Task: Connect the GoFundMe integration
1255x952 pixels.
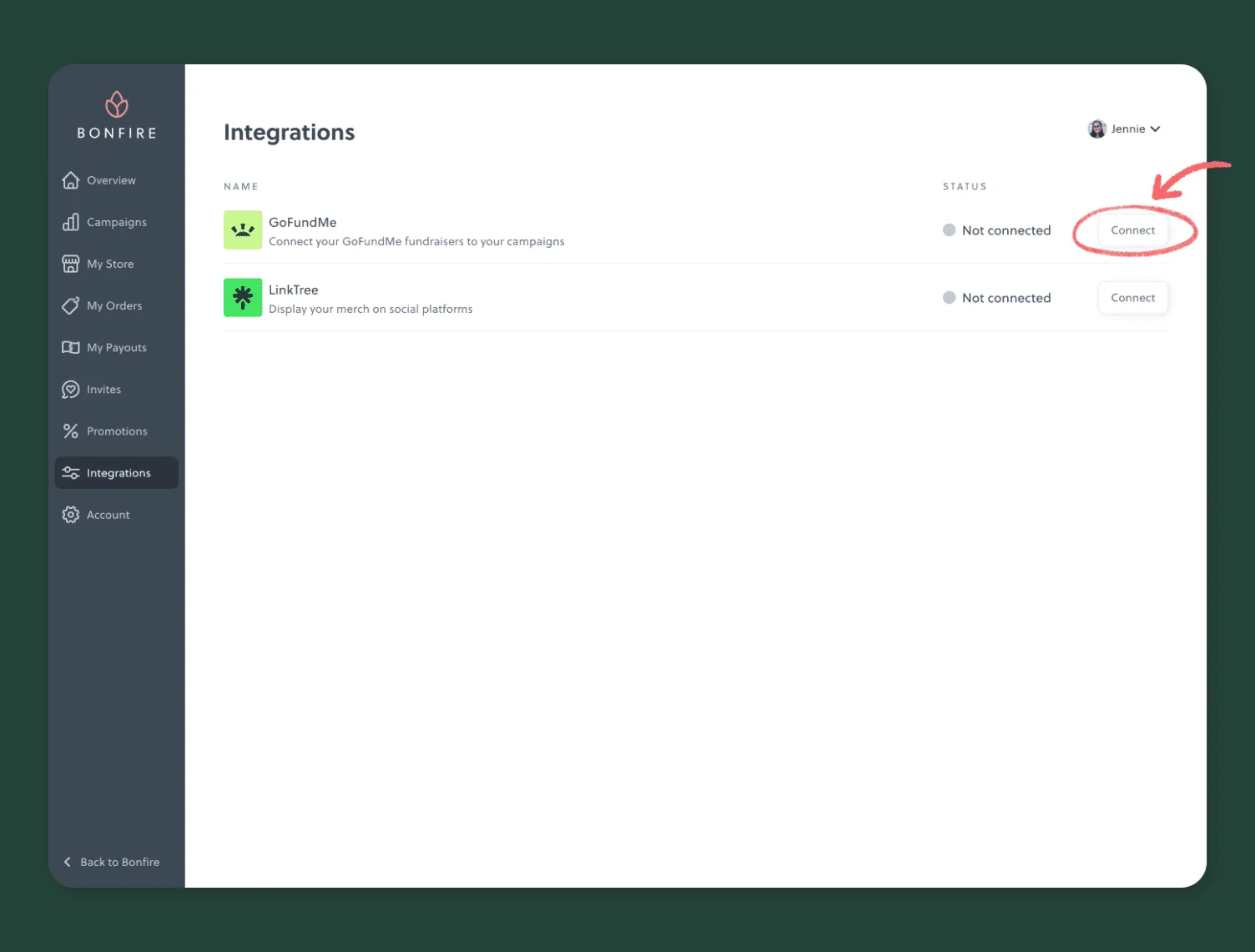Action: tap(1132, 230)
